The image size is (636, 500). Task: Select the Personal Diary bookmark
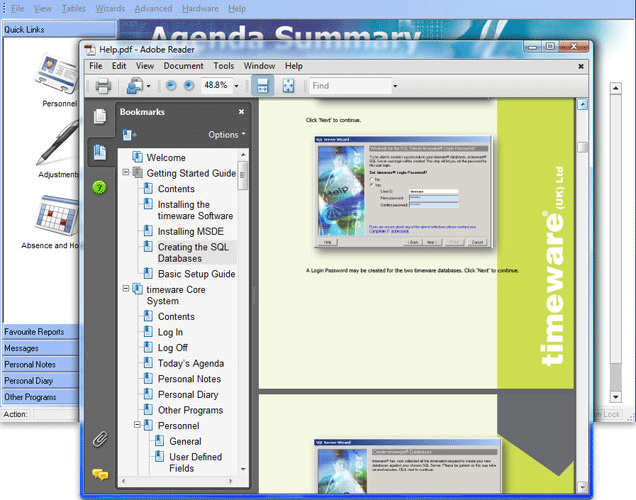click(188, 395)
